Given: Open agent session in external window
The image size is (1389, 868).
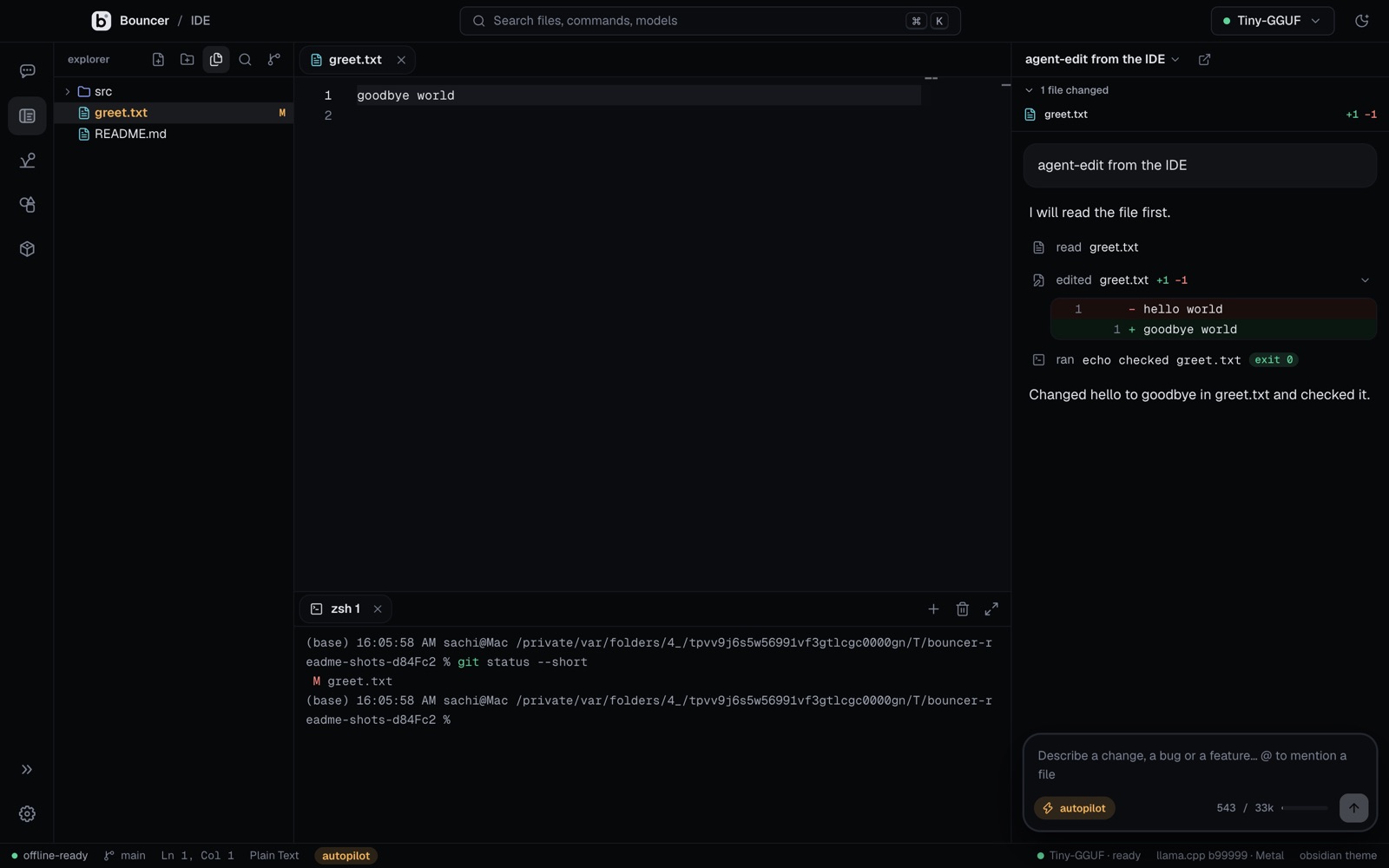Looking at the screenshot, I should pyautogui.click(x=1204, y=60).
